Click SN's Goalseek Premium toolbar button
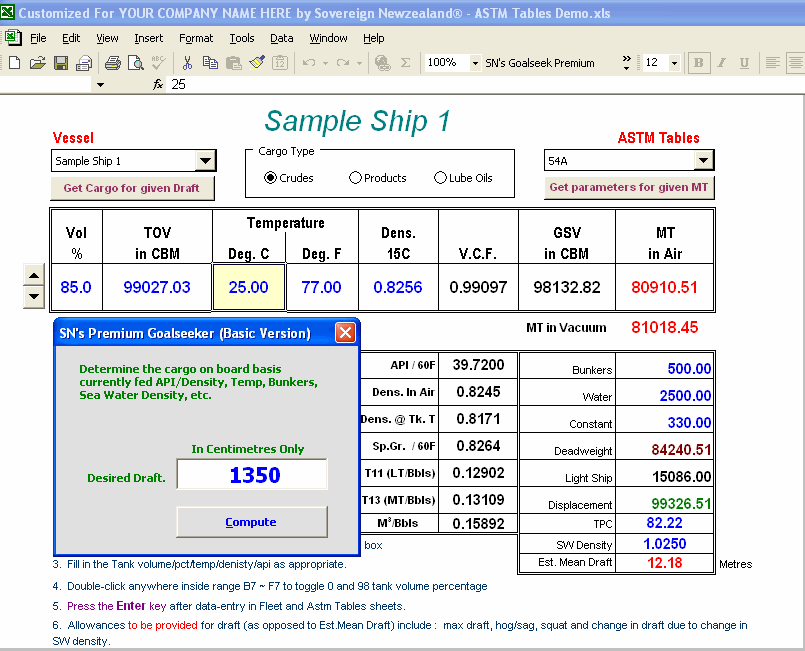This screenshot has width=805, height=651. [x=540, y=63]
